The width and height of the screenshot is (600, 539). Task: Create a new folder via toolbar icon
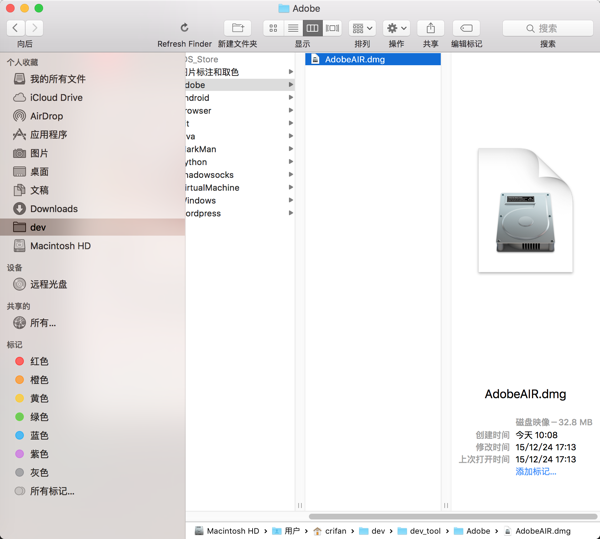pos(238,28)
